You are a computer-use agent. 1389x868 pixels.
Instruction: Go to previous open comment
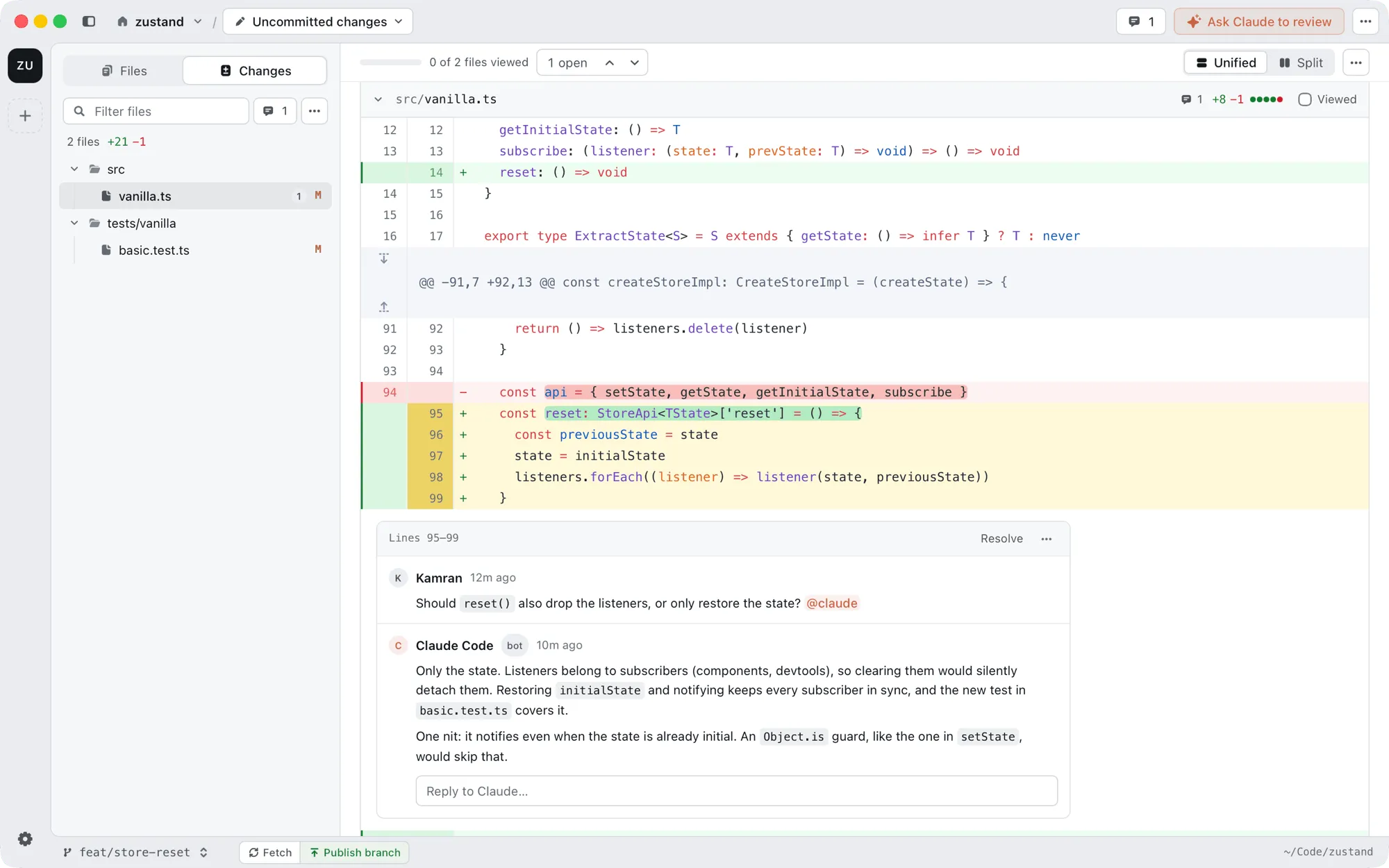click(610, 62)
